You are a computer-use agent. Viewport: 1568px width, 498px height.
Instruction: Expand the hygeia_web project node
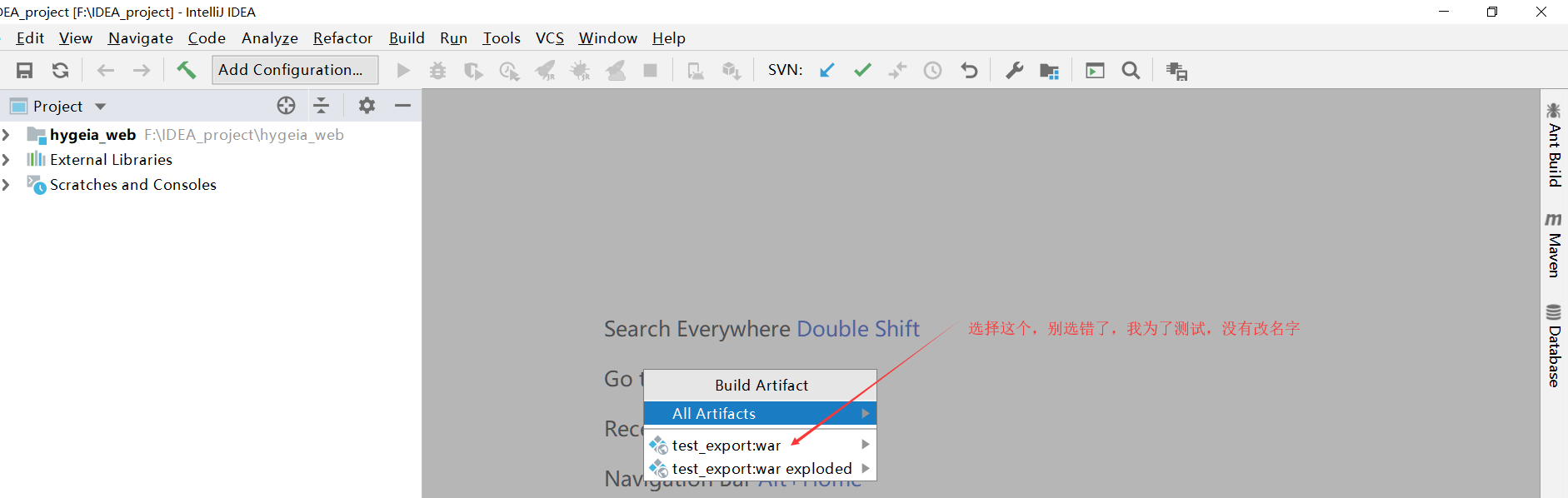coord(6,134)
